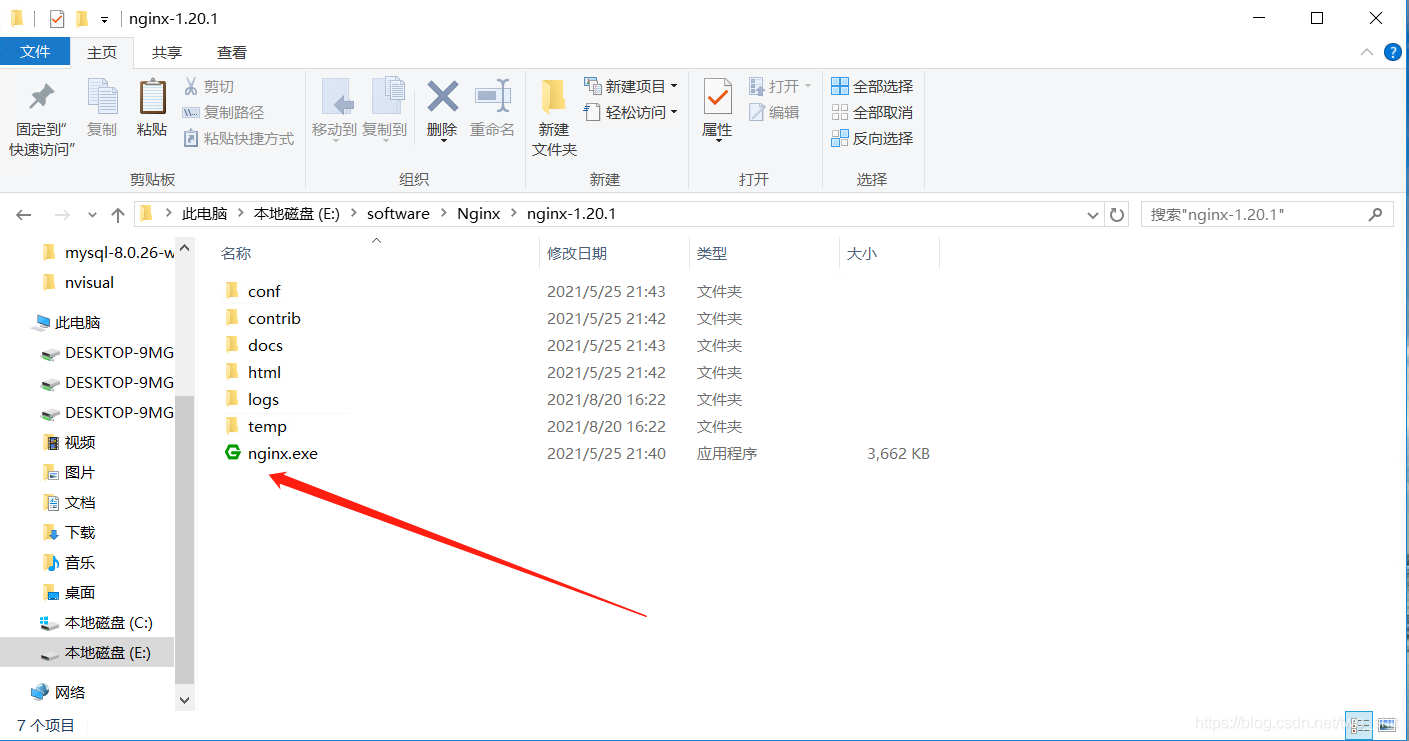Expand the Open button dropdown arrow
Viewport: 1409px width, 741px height.
coord(808,87)
